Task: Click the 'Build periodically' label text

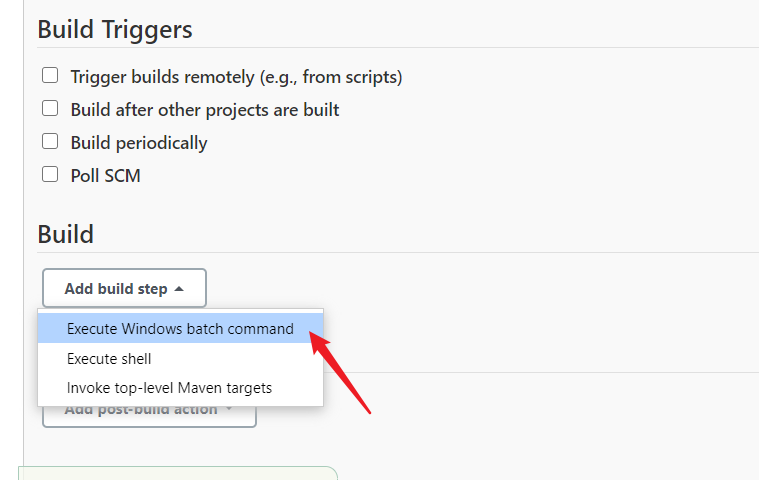Action: tap(139, 143)
